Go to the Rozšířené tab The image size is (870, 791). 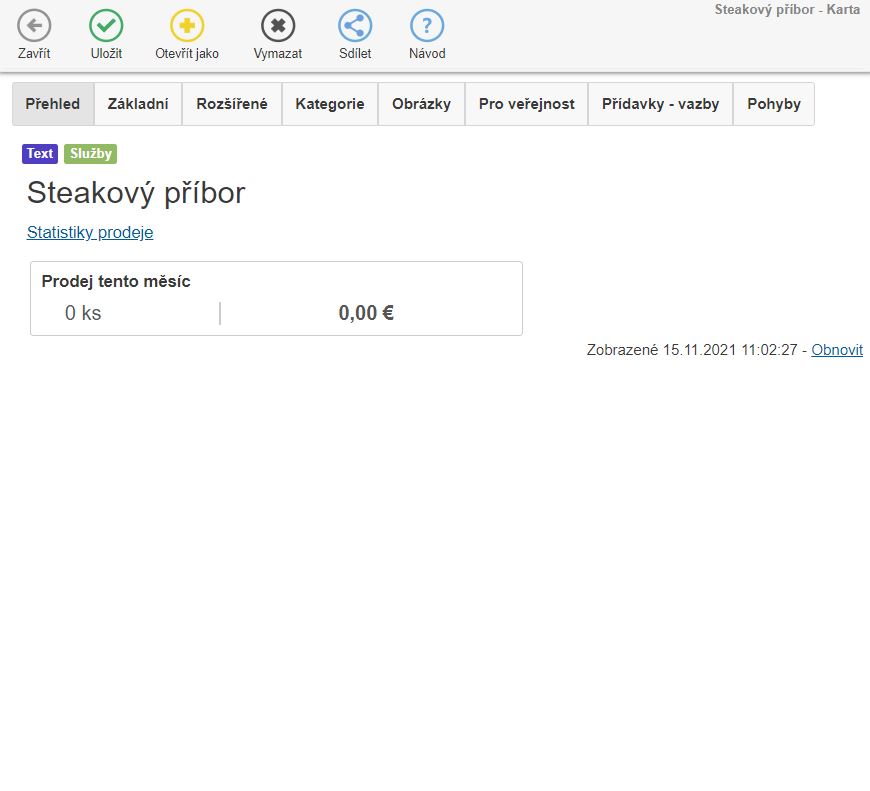click(x=232, y=104)
